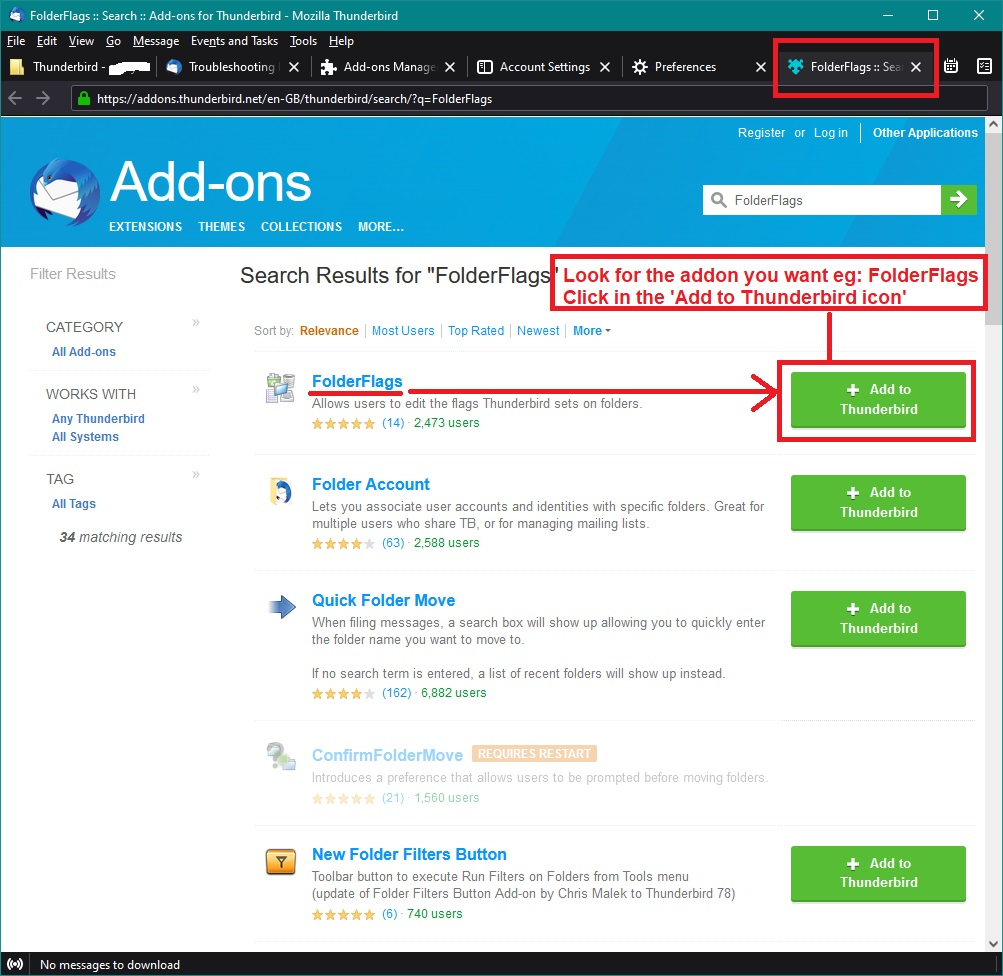Image resolution: width=1003 pixels, height=976 pixels.
Task: Click the online status icon in status bar
Action: coord(15,964)
